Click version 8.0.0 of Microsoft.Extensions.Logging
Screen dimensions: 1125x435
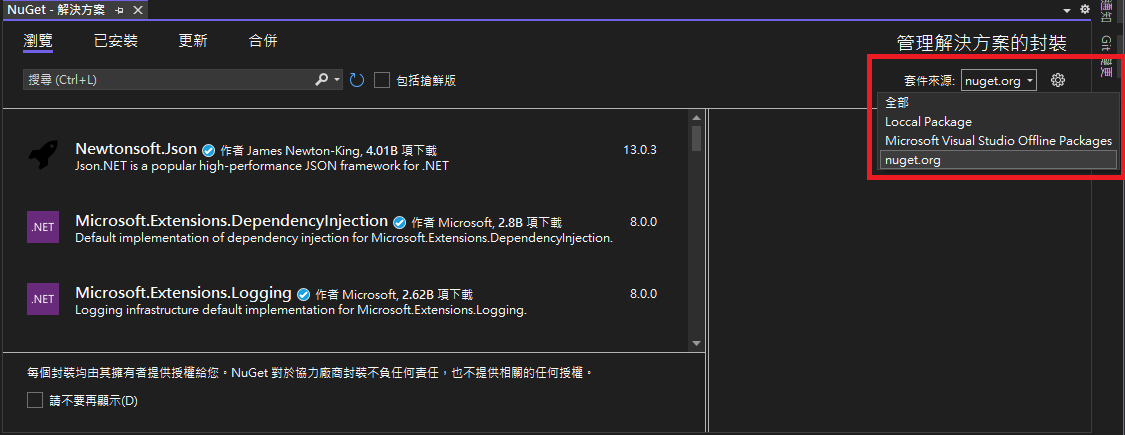643,294
